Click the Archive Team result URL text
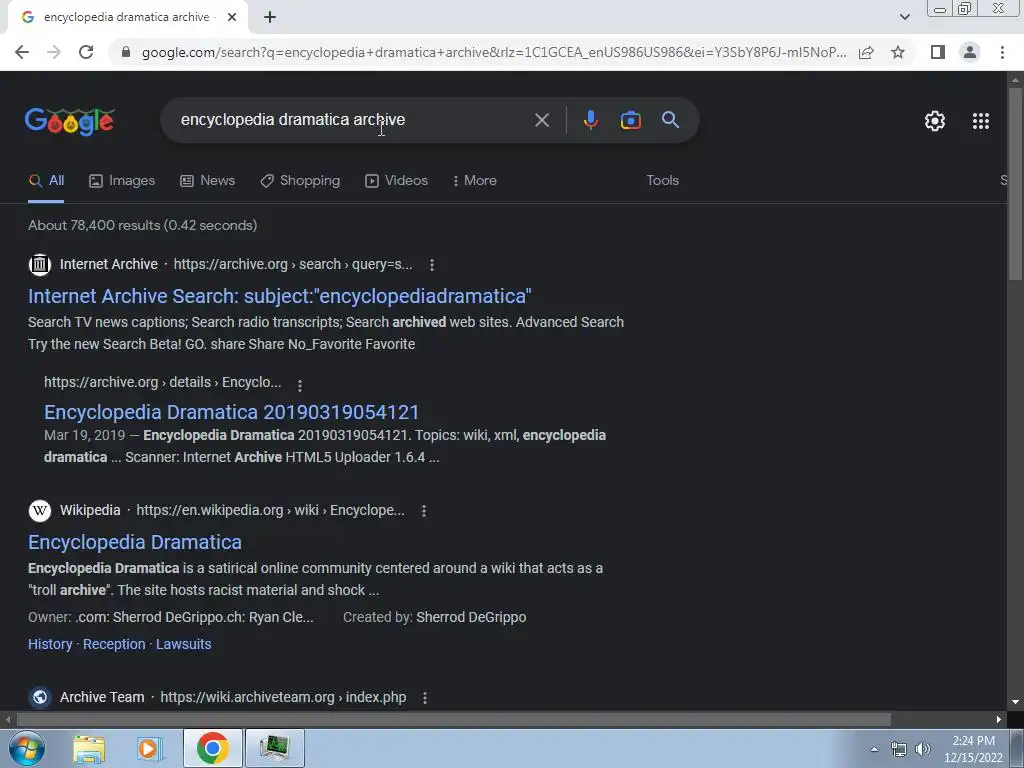 [283, 697]
